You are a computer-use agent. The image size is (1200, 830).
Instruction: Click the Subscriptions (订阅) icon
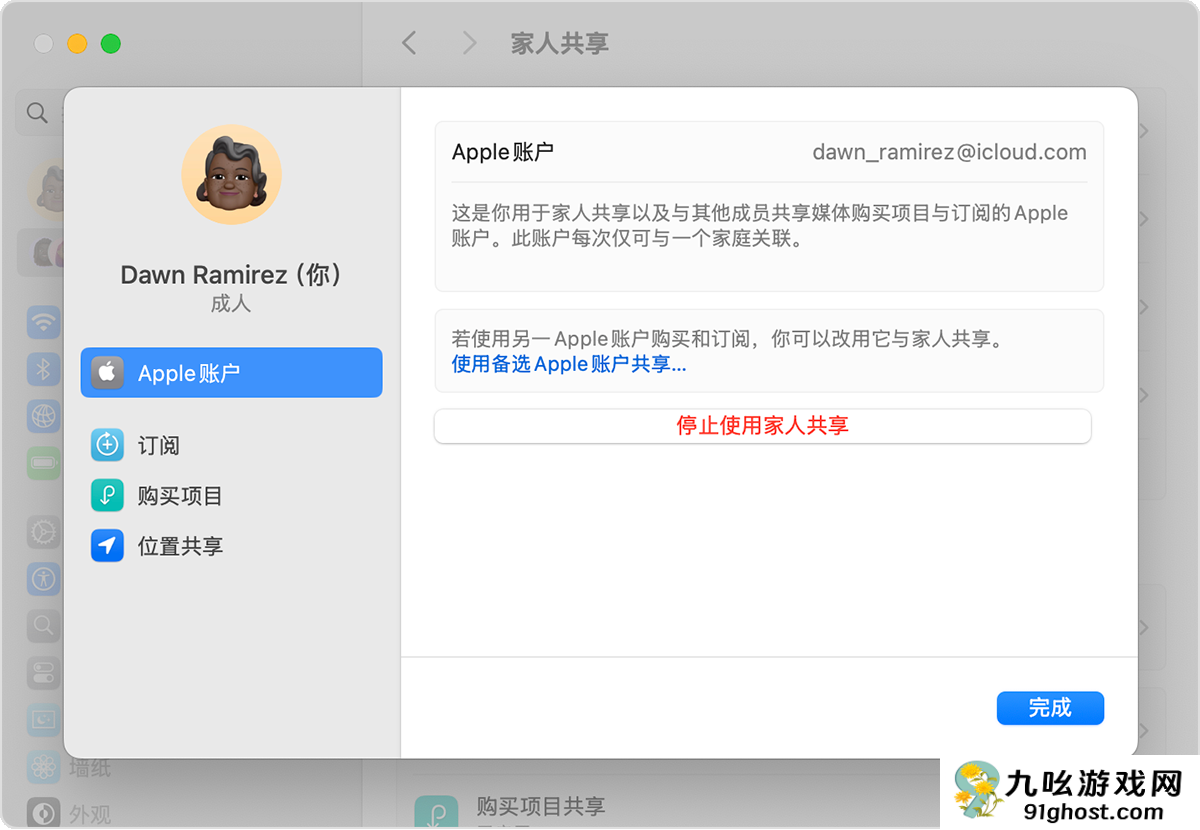click(108, 445)
